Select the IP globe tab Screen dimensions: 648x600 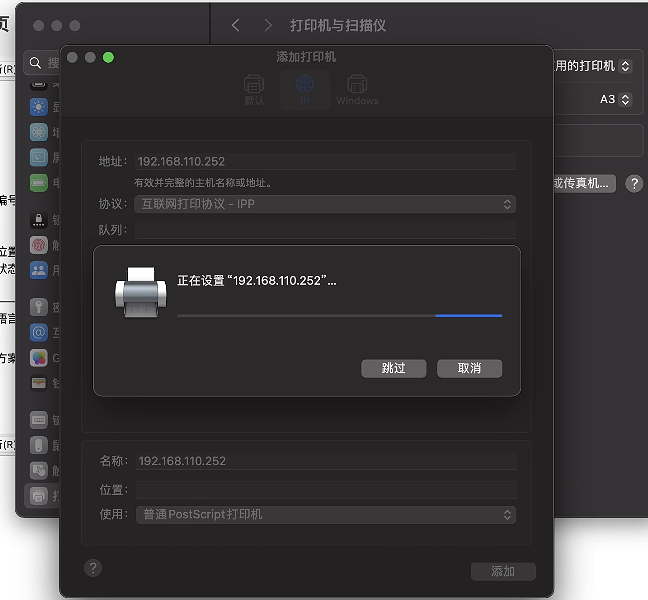pos(305,90)
